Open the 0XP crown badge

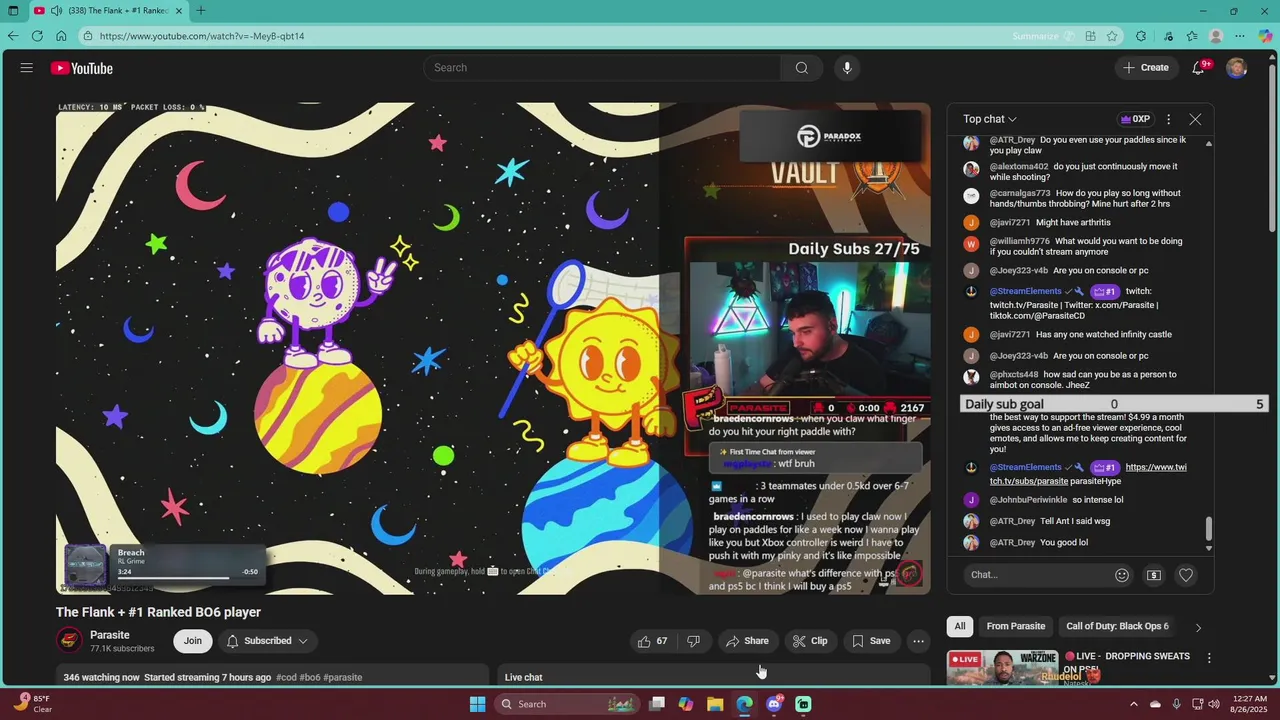click(x=1134, y=119)
